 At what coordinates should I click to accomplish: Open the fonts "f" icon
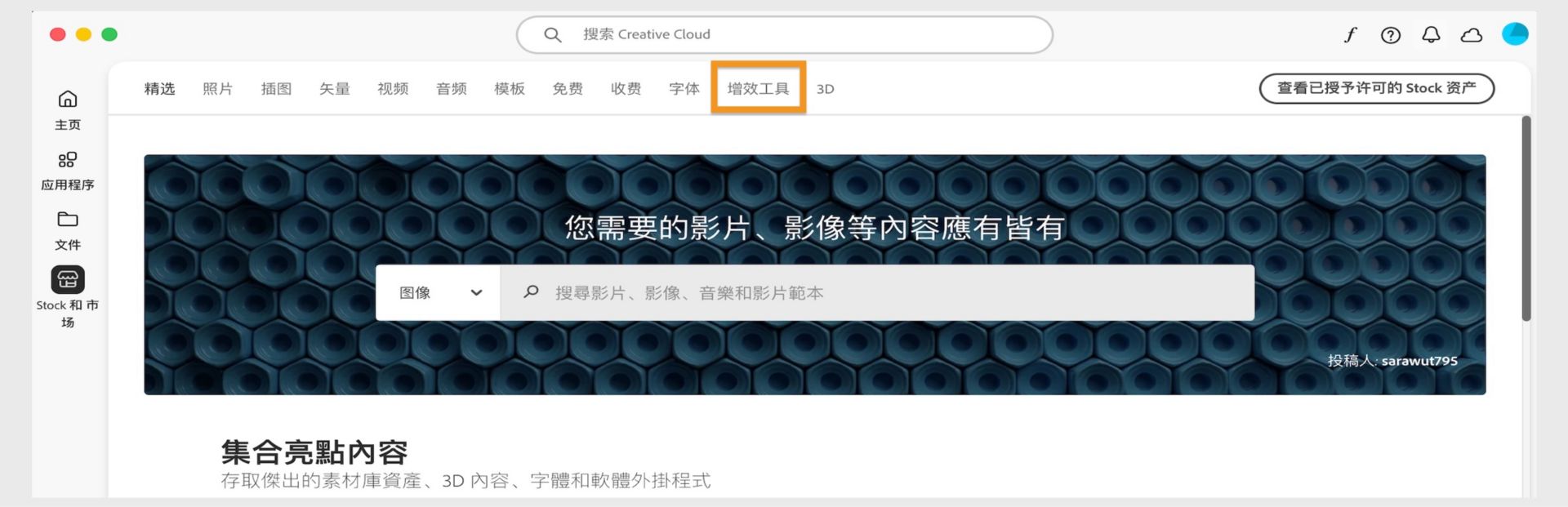[1350, 34]
